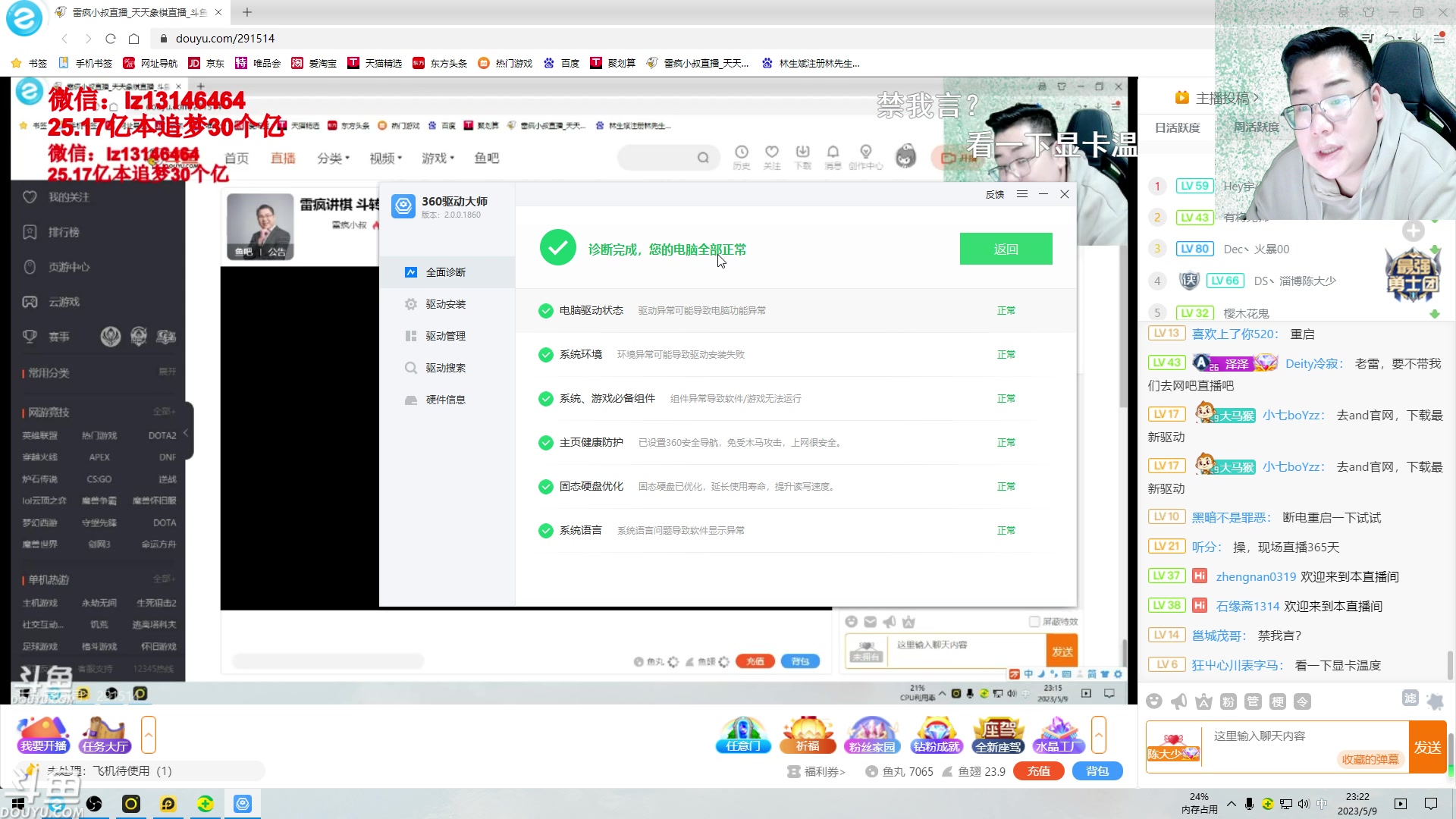Open the fan badge 粉 icon
This screenshot has height=819, width=1456.
click(x=1228, y=701)
